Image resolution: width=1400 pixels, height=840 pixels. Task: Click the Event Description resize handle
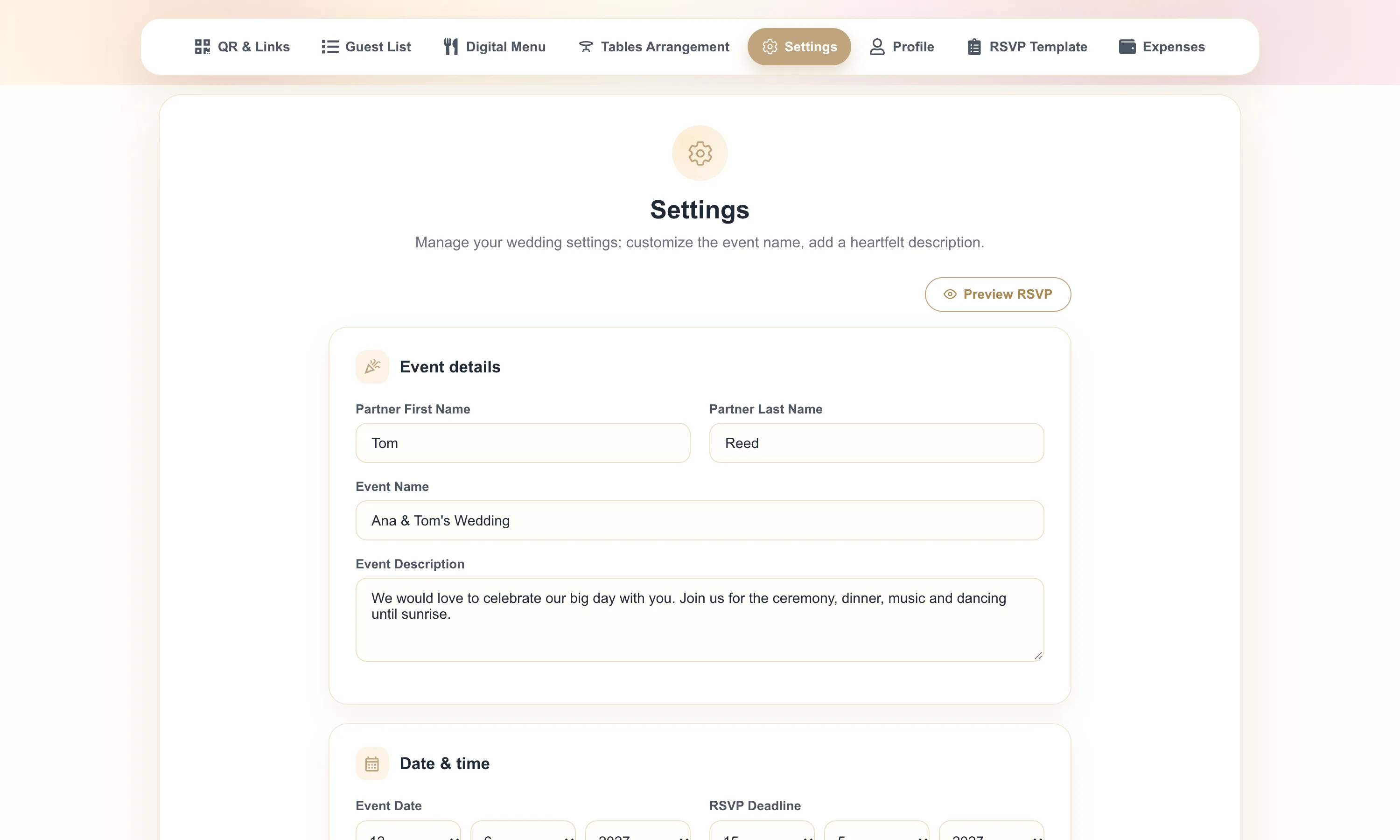(1038, 656)
